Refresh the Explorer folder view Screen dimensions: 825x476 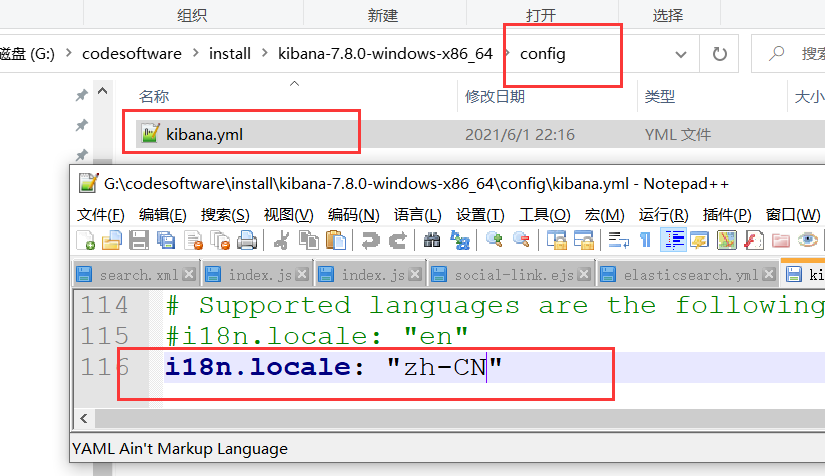719,54
